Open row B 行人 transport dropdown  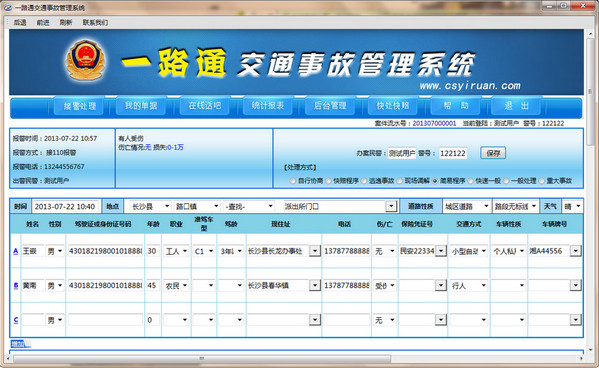(x=468, y=285)
